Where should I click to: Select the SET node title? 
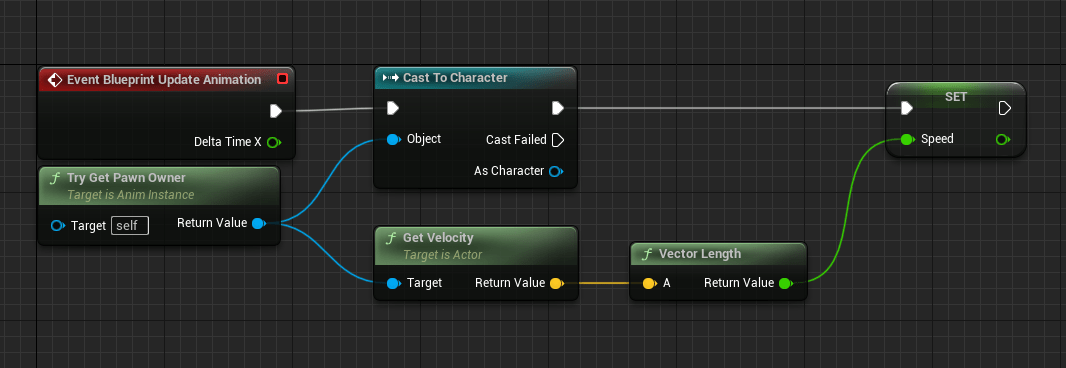956,97
